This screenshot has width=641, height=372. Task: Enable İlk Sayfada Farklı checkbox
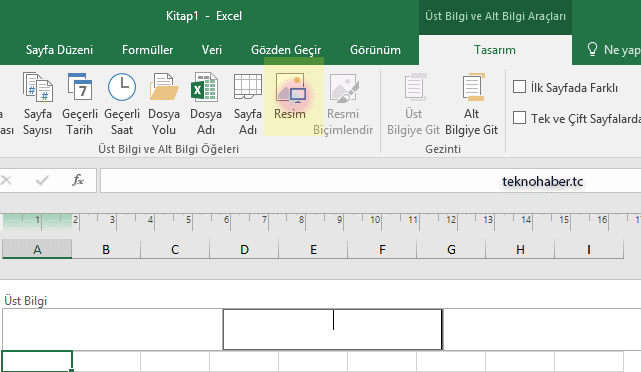(519, 87)
